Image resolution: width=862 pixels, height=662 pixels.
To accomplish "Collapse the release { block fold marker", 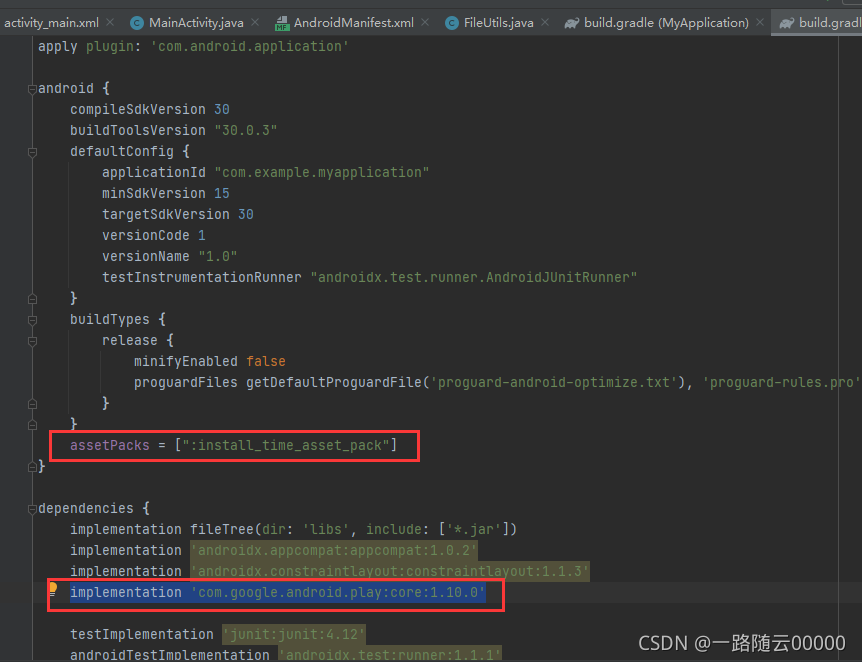I will coord(32,341).
